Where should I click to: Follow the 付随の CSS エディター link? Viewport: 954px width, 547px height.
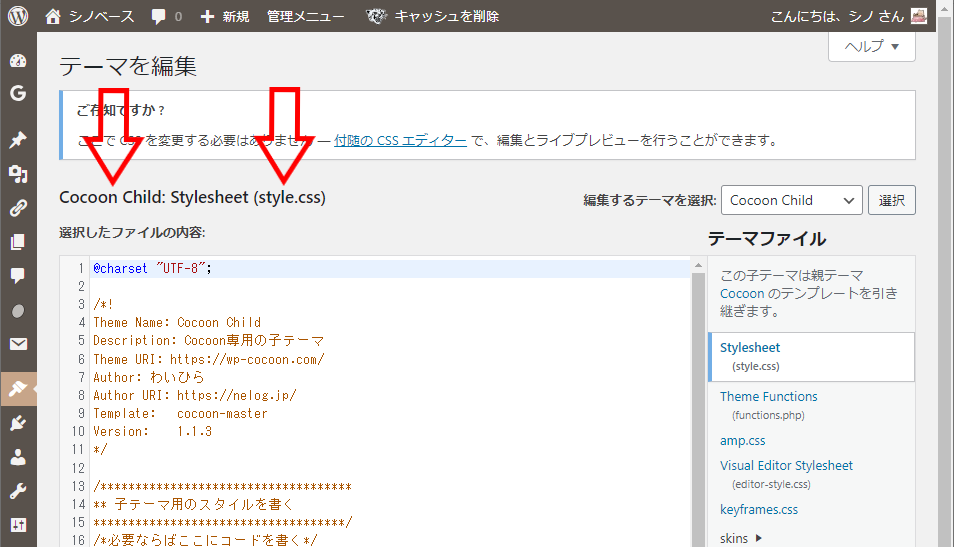pyautogui.click(x=400, y=141)
